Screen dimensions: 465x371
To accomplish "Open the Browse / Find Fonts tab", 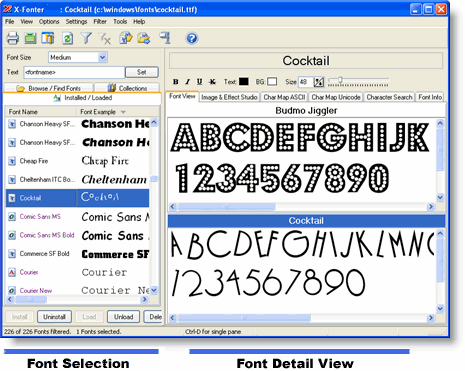I will (48, 88).
